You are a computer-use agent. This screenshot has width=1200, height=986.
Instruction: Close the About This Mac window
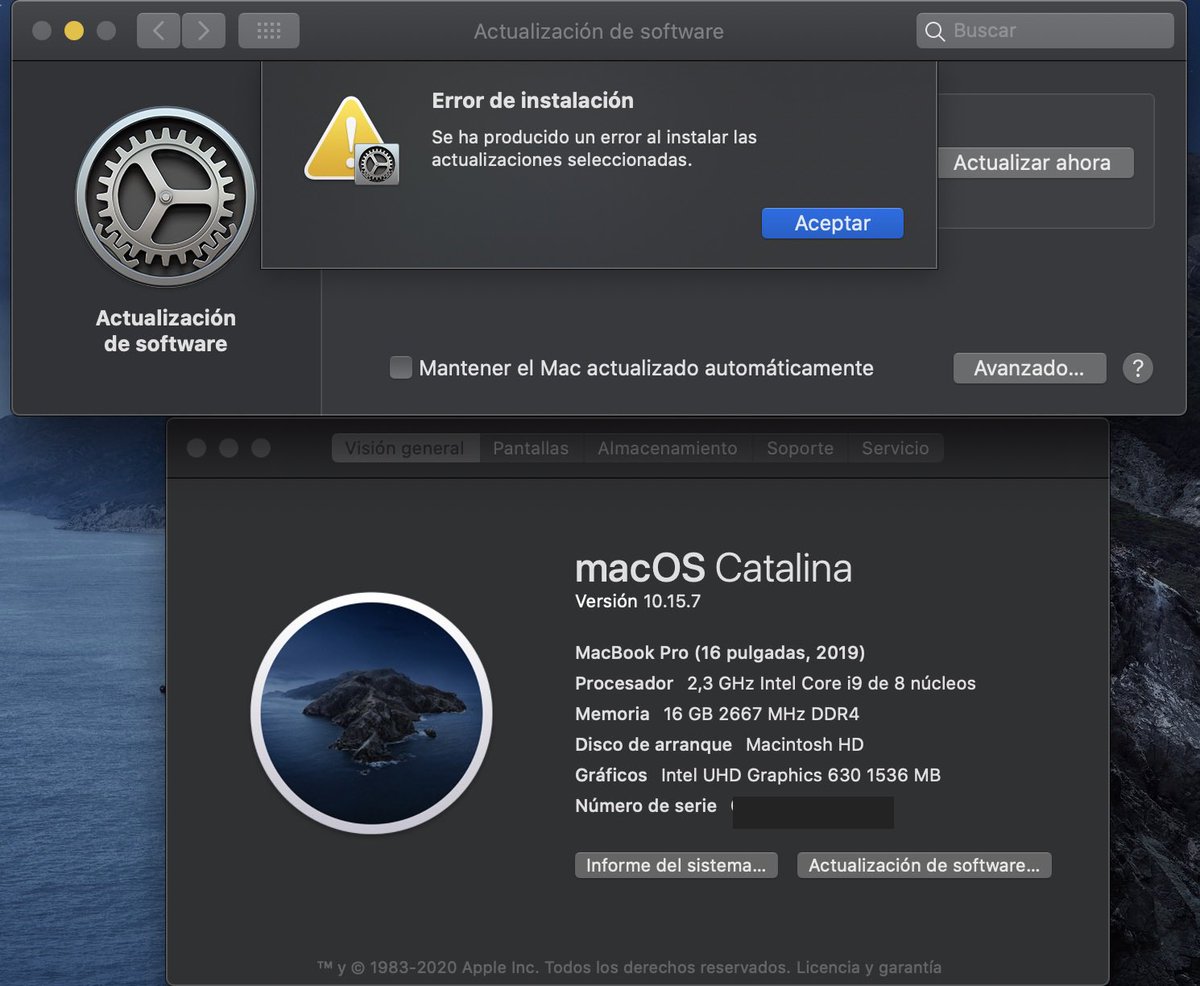pos(196,448)
